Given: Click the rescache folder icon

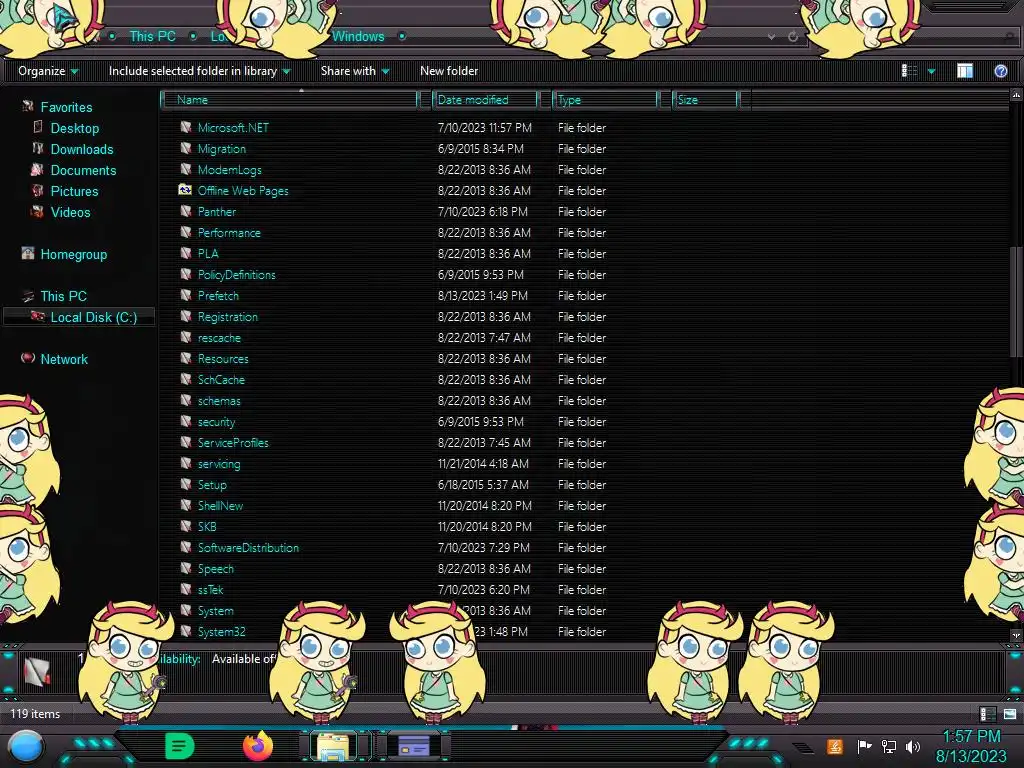Looking at the screenshot, I should (186, 337).
